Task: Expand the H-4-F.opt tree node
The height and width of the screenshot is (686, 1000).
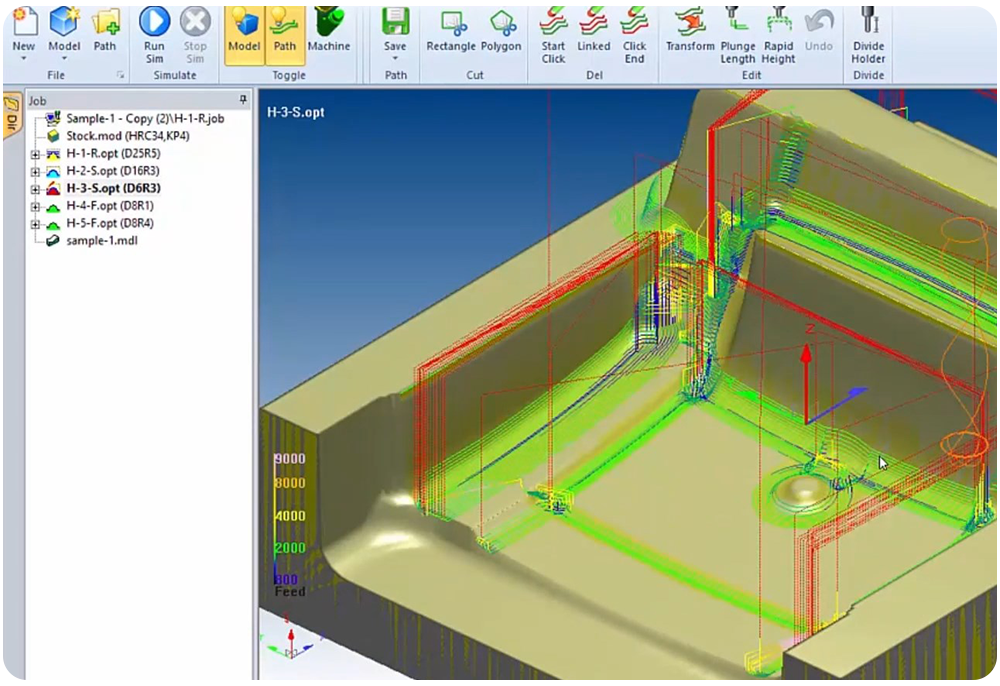Action: coord(36,206)
